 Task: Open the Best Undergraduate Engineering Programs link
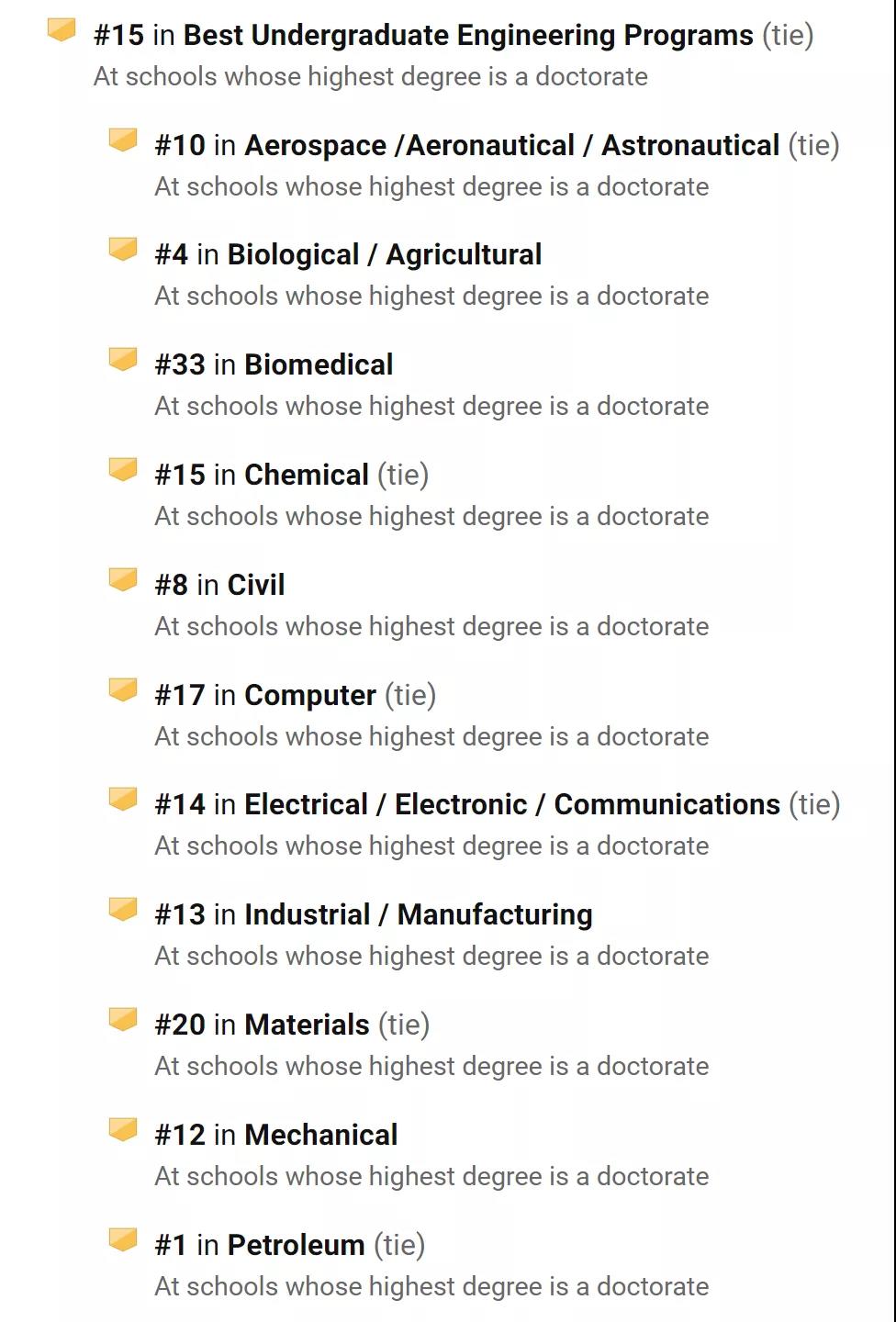point(468,36)
